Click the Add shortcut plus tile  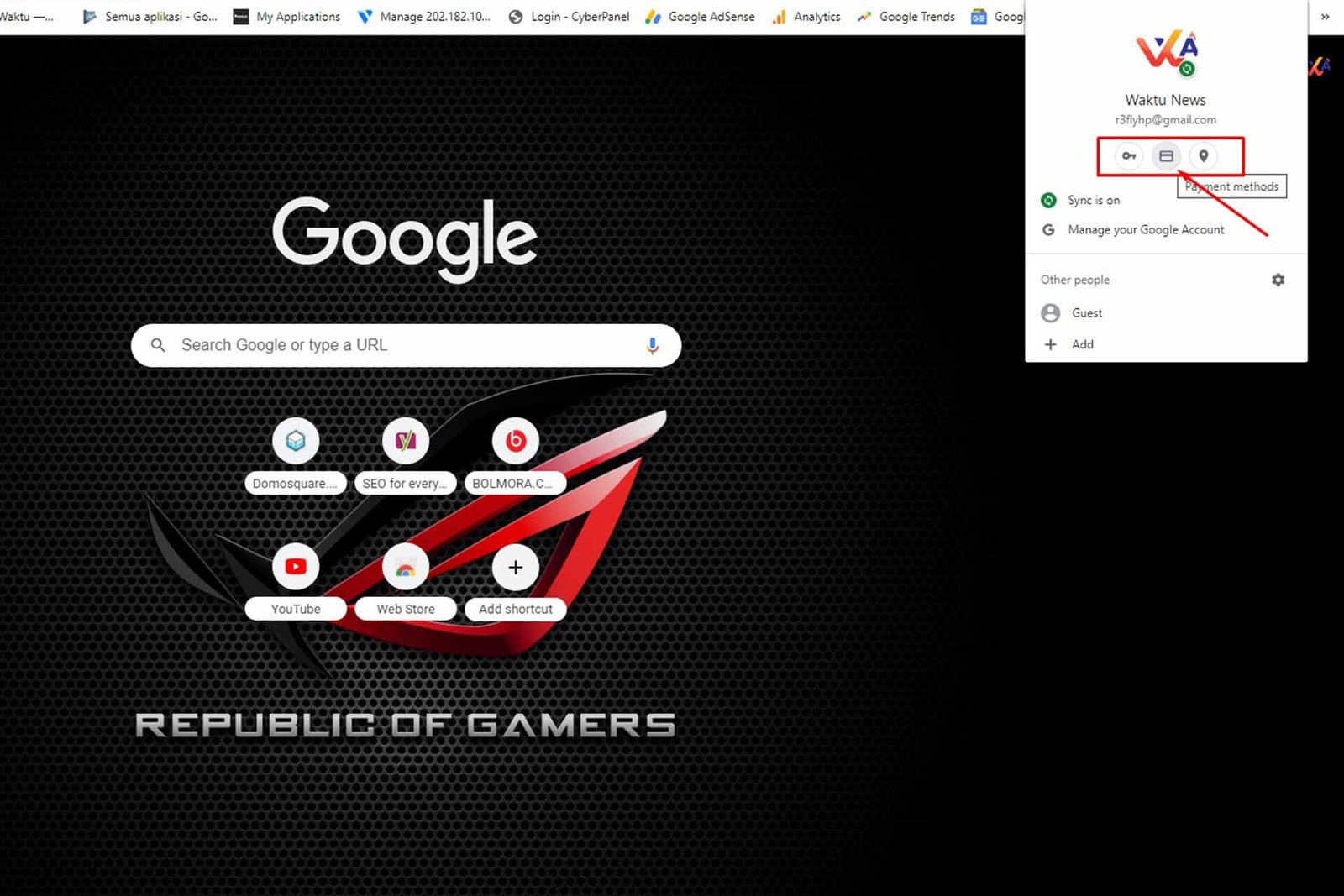point(515,582)
